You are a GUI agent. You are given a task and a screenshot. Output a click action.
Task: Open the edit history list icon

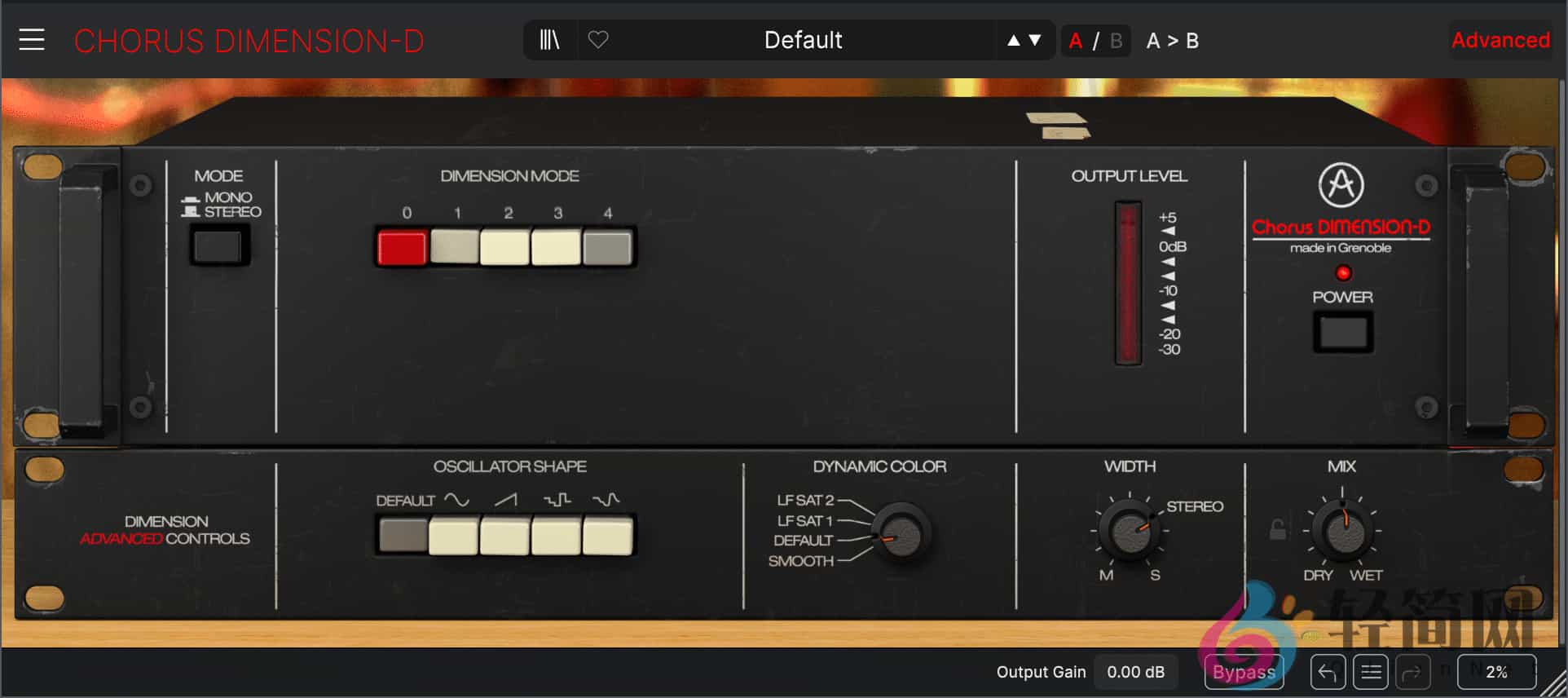[x=1371, y=672]
